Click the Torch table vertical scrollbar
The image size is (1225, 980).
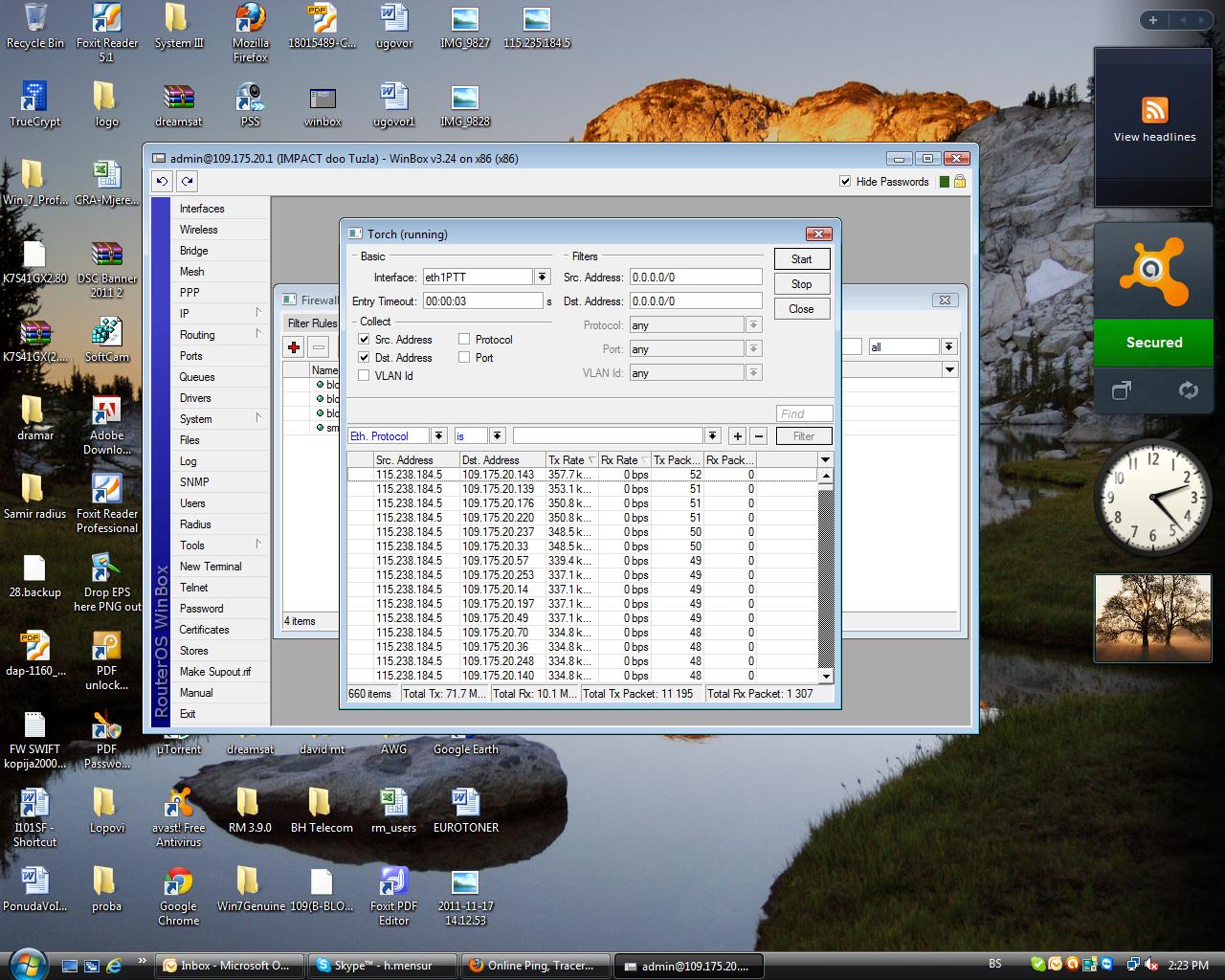click(826, 574)
